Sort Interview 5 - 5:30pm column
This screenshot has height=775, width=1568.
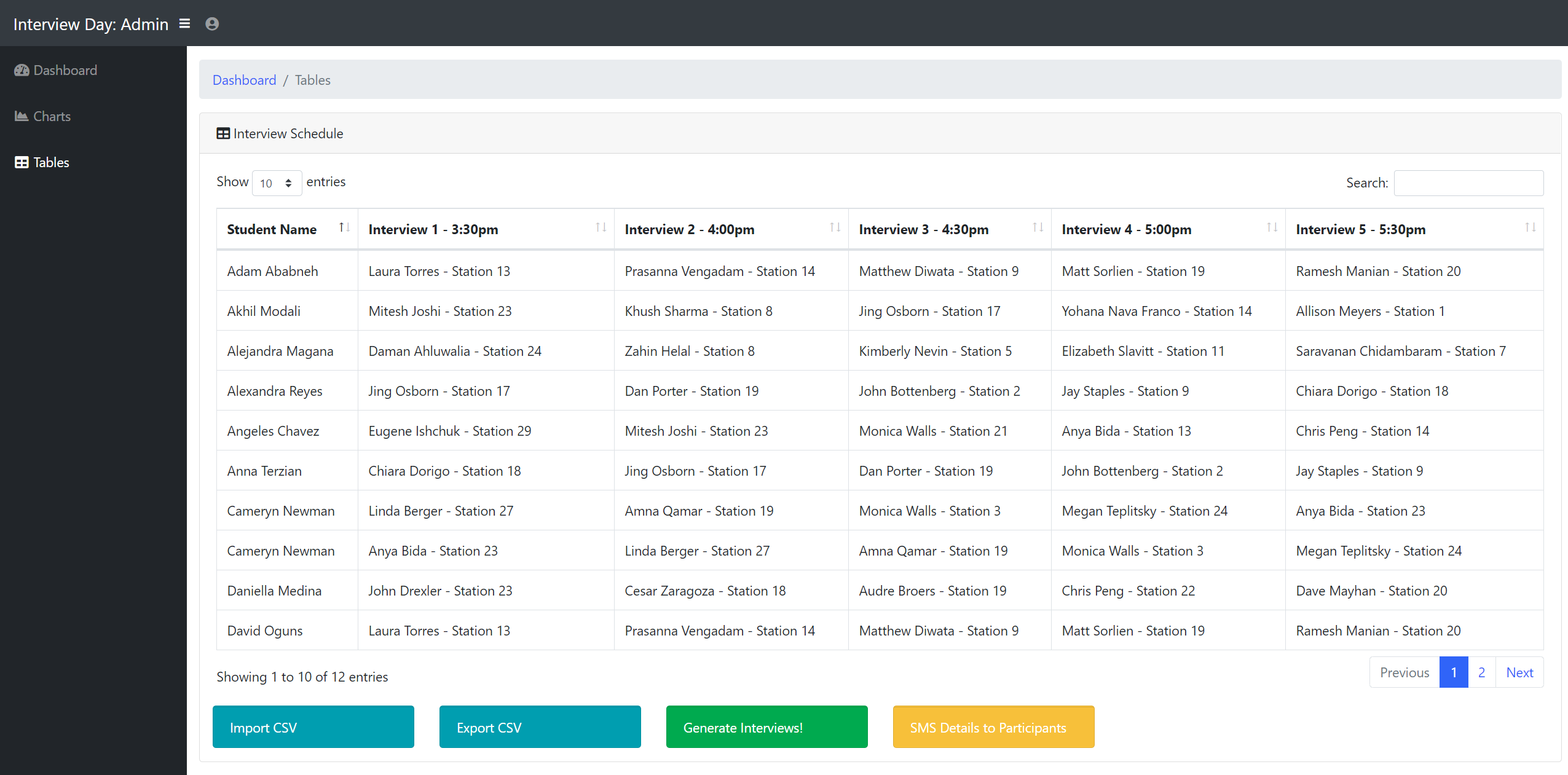(1530, 228)
